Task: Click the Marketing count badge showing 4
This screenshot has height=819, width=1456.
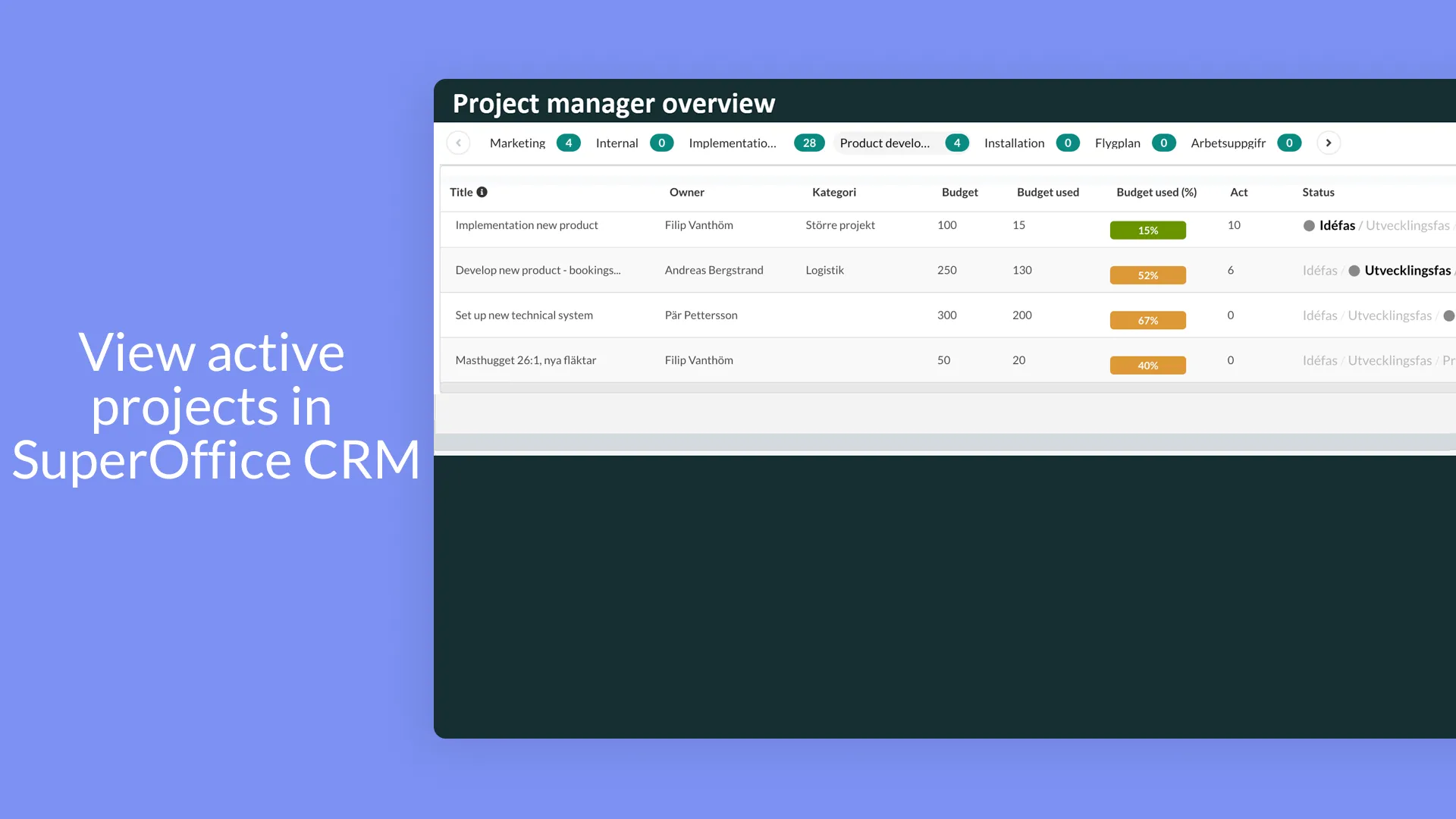Action: [568, 143]
